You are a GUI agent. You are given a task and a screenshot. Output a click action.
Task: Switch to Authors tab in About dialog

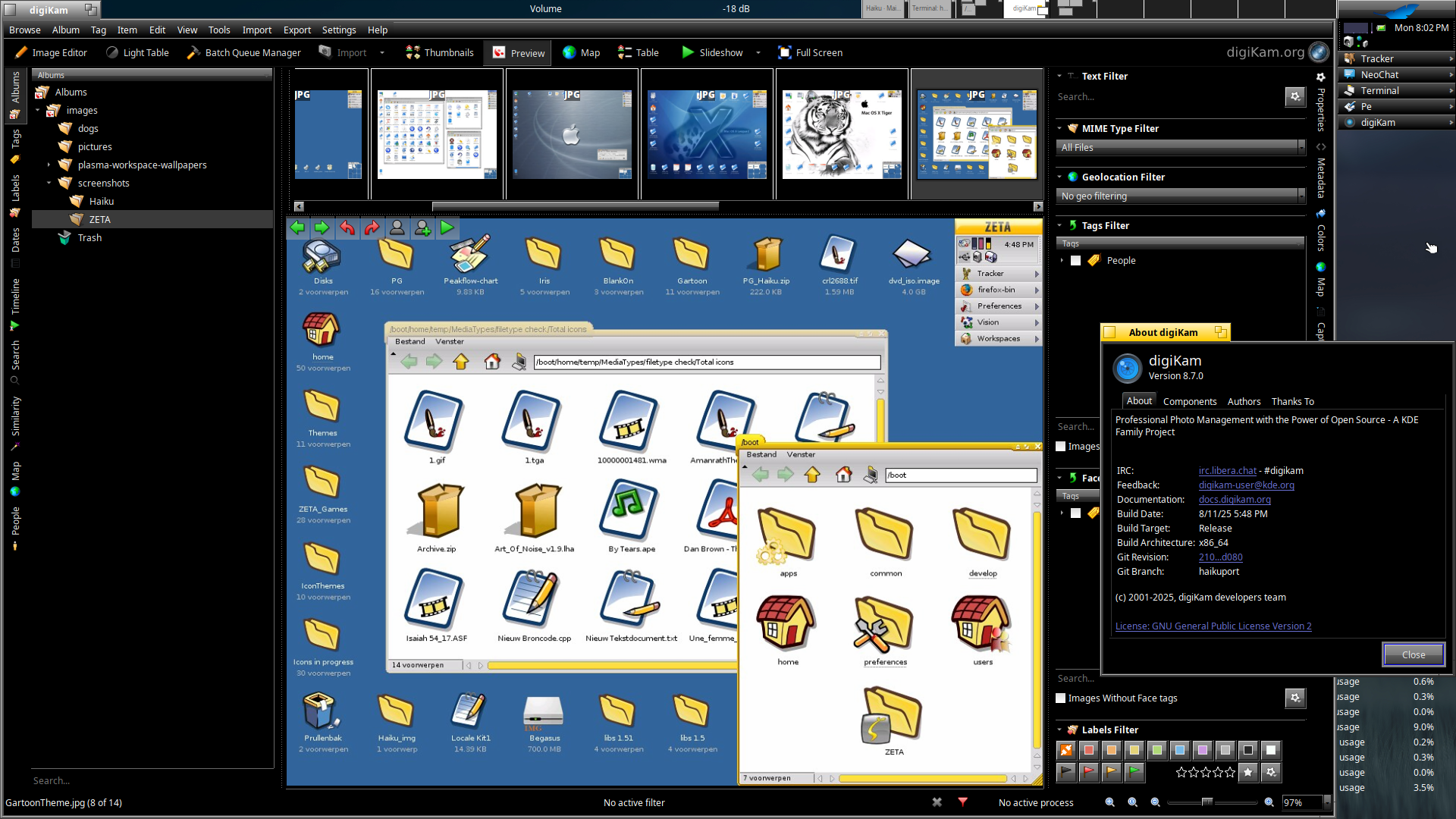(1244, 401)
